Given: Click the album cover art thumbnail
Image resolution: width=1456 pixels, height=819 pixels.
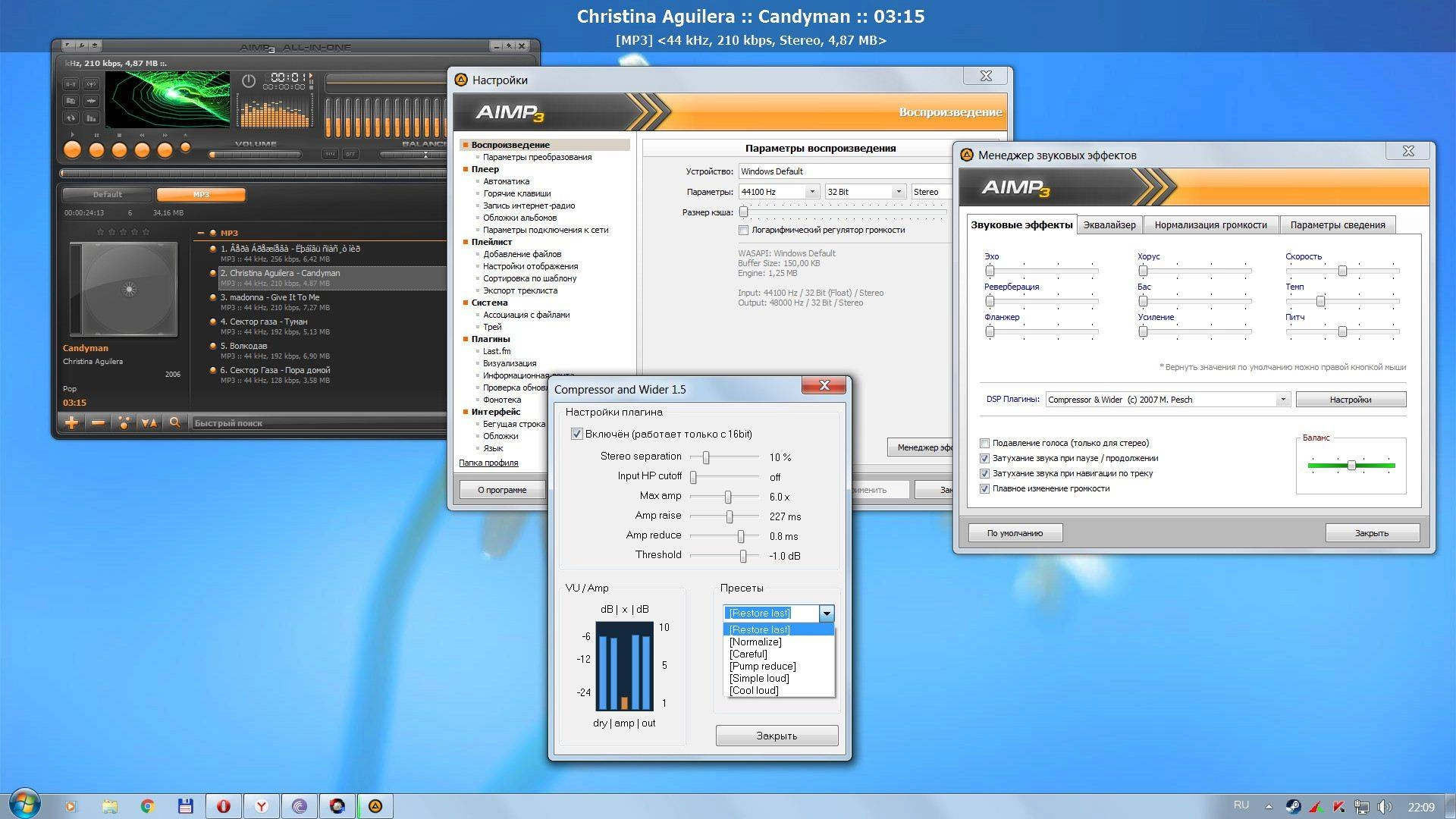Looking at the screenshot, I should 124,289.
